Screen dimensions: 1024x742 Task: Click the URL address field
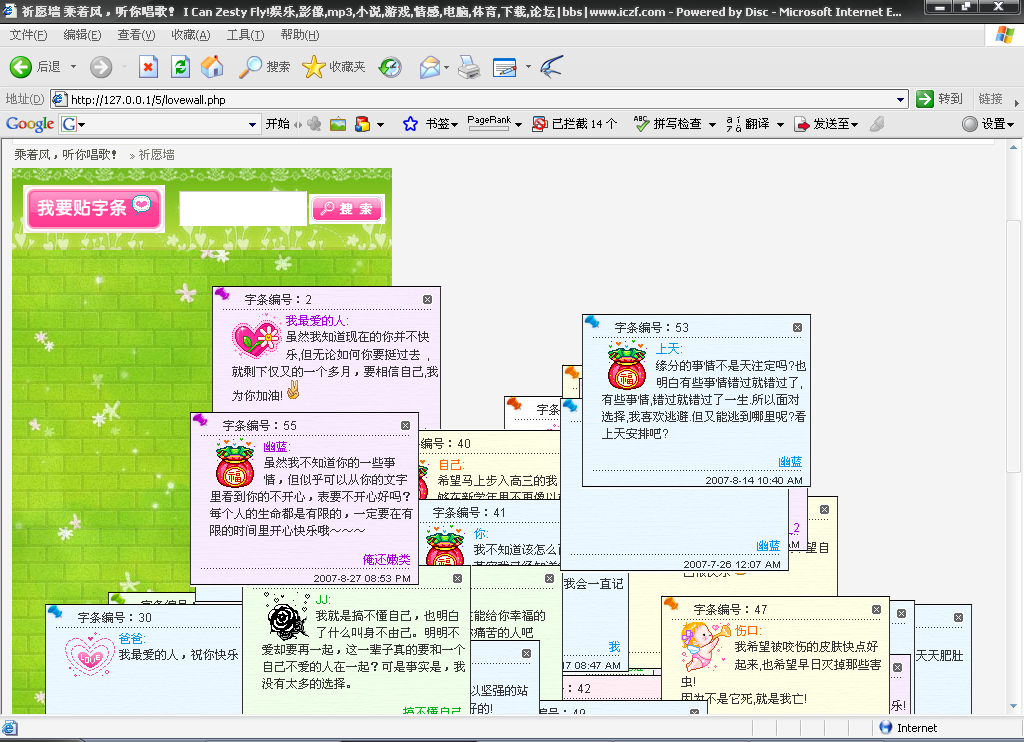480,99
